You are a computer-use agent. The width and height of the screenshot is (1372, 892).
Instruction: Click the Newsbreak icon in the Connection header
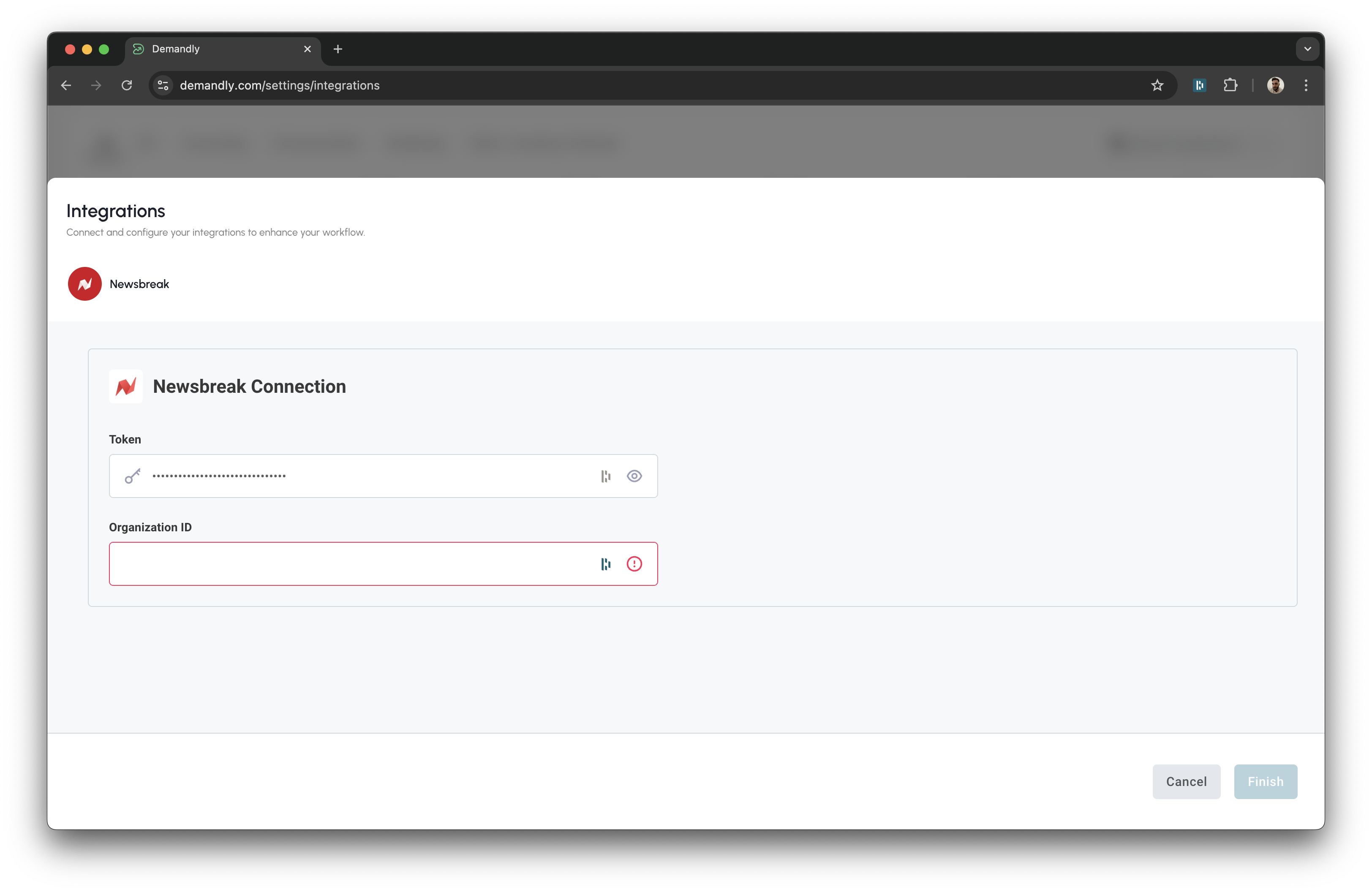tap(126, 386)
